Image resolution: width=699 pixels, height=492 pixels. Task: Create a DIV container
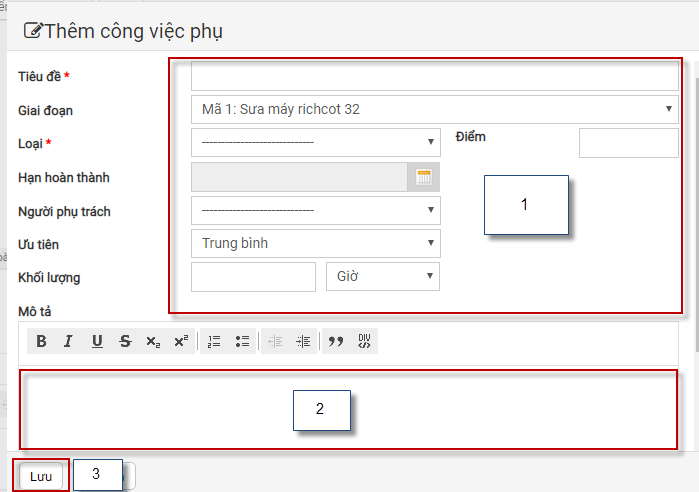click(x=364, y=341)
